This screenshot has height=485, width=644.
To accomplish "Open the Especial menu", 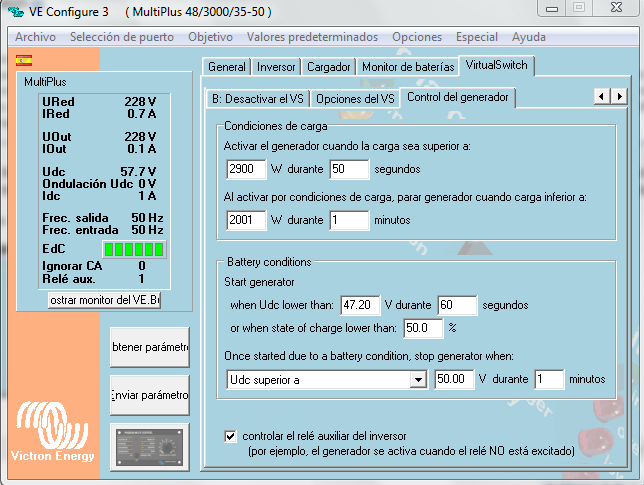I will click(x=476, y=37).
